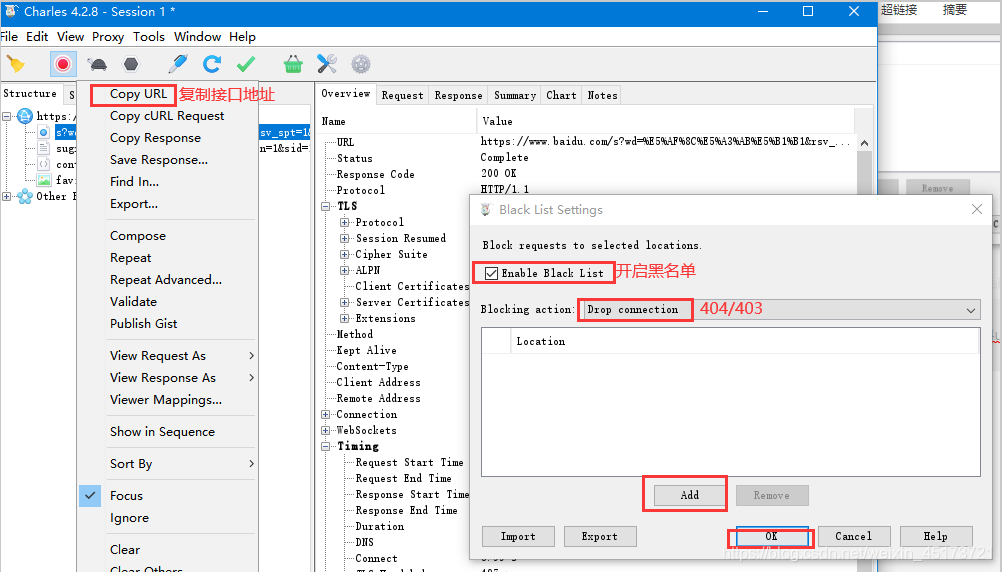
Task: Click the Cancel button
Action: point(854,537)
